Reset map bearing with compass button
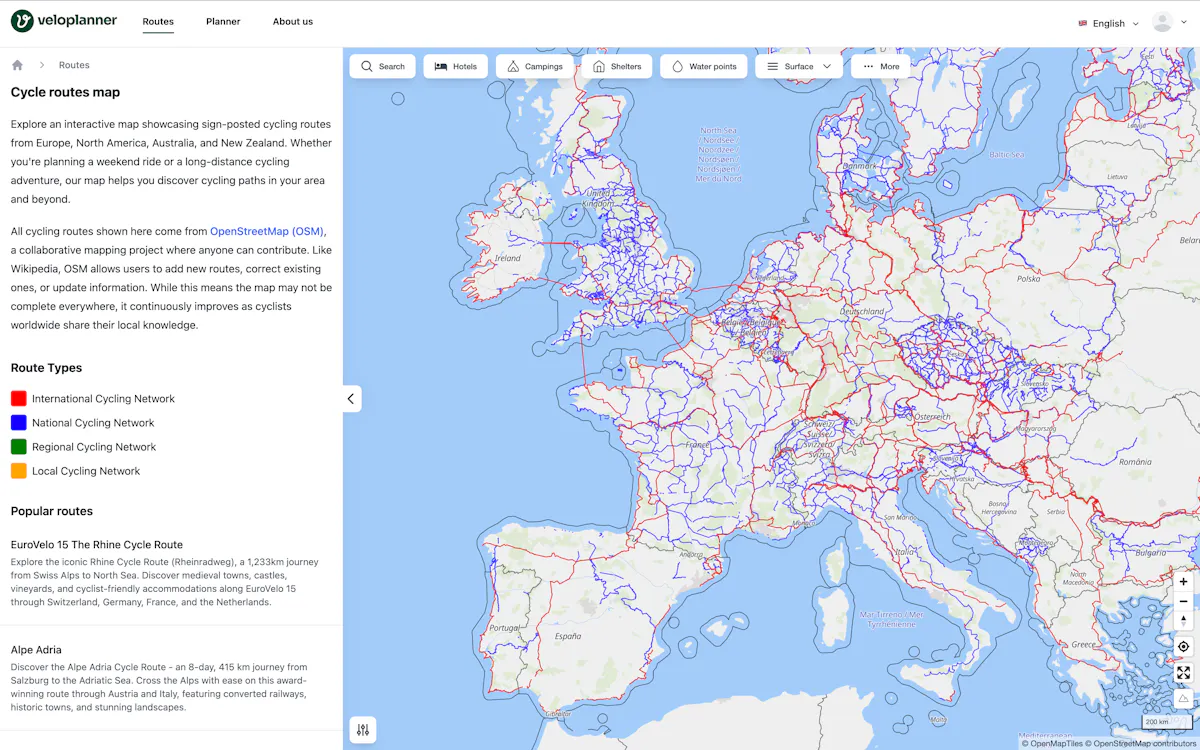1200x750 pixels. coord(1183,621)
